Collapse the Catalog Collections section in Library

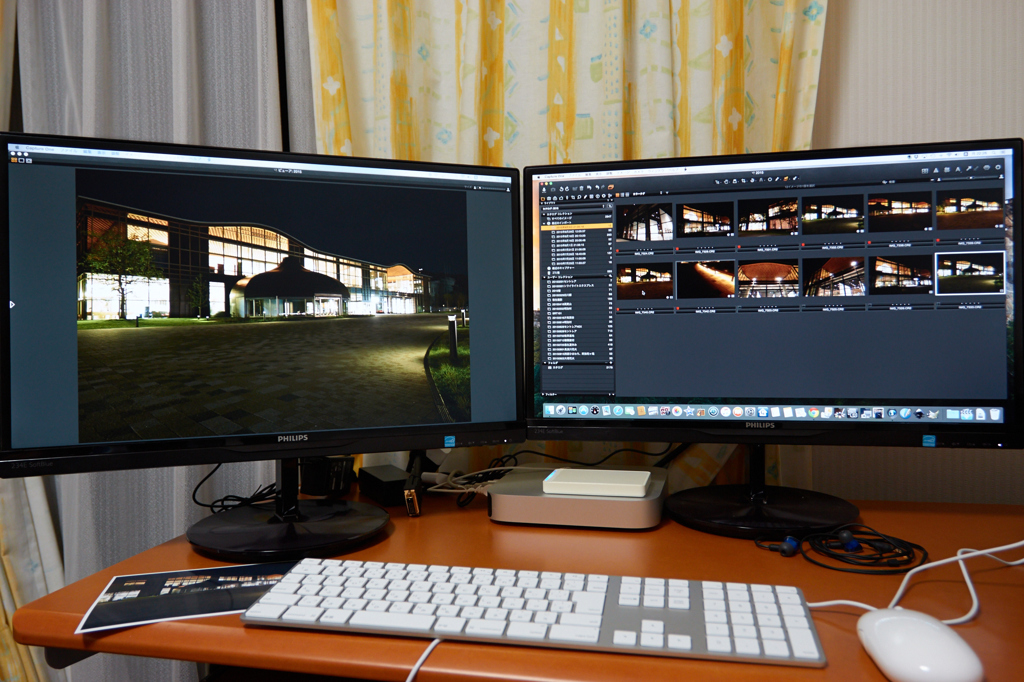click(543, 214)
